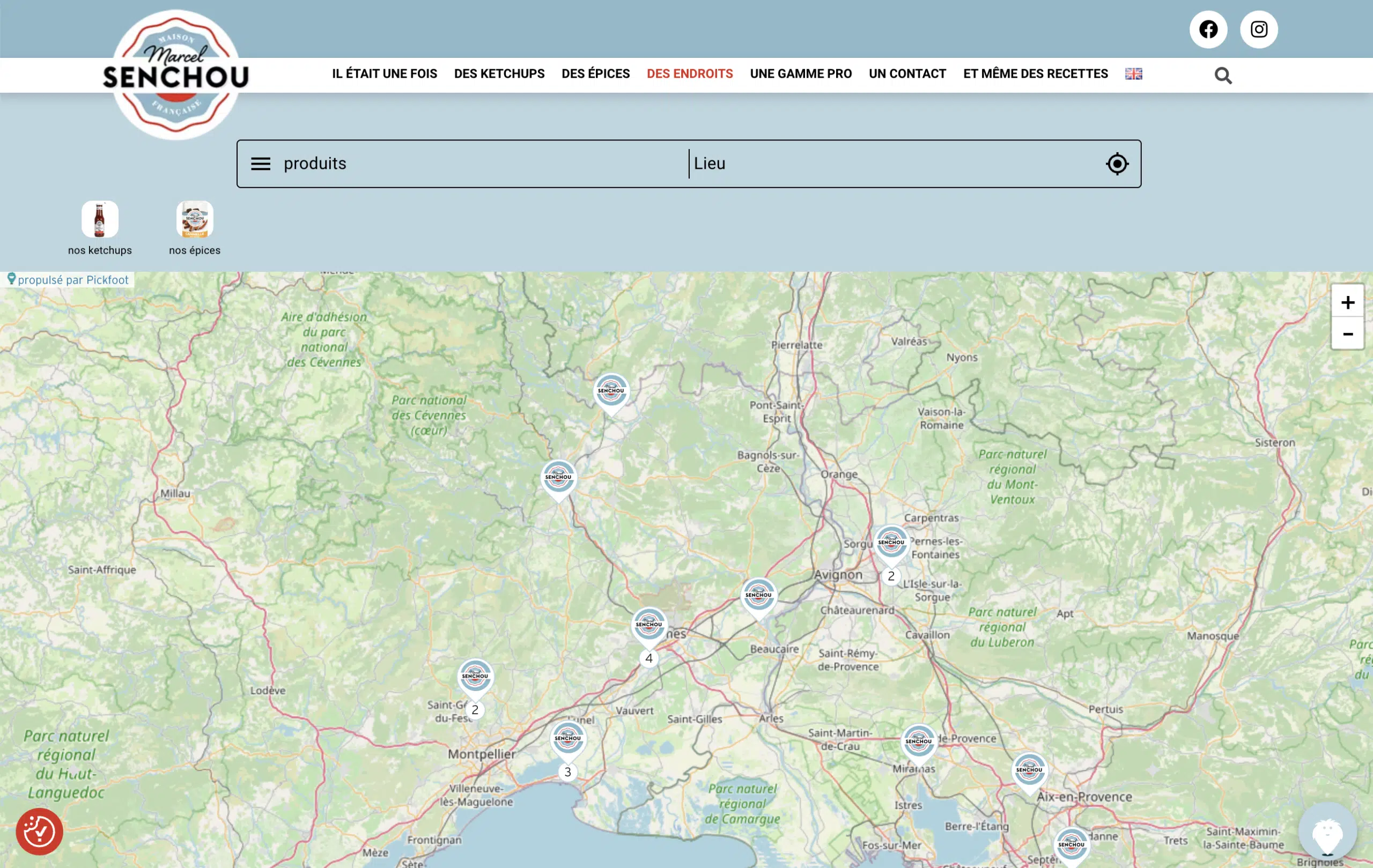Image resolution: width=1373 pixels, height=868 pixels.
Task: Click Maison Marcel Senchou logo
Action: click(x=175, y=75)
